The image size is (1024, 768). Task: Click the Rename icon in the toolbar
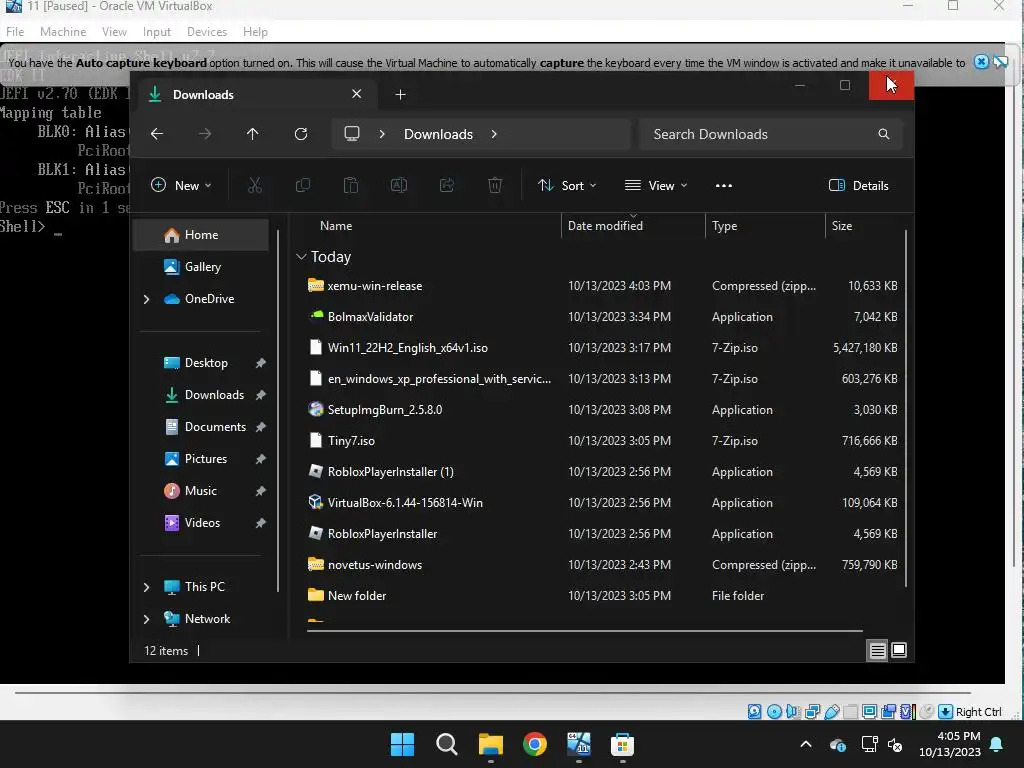(398, 185)
